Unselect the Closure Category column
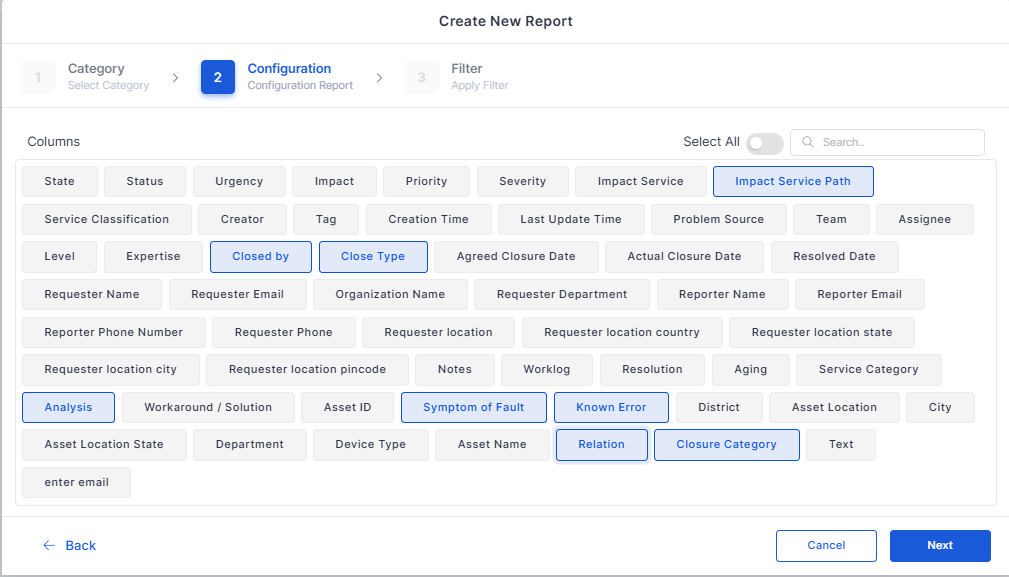 pos(727,445)
